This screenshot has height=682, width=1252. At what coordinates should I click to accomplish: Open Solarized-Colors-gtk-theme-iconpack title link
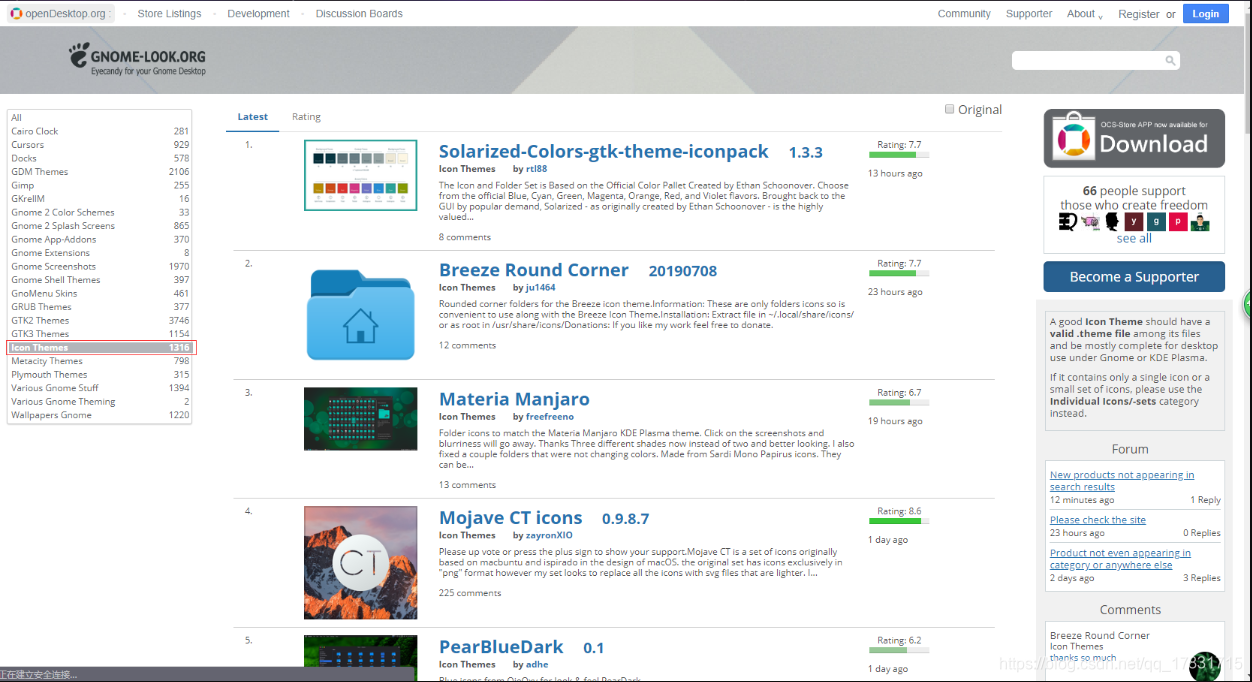click(x=603, y=151)
